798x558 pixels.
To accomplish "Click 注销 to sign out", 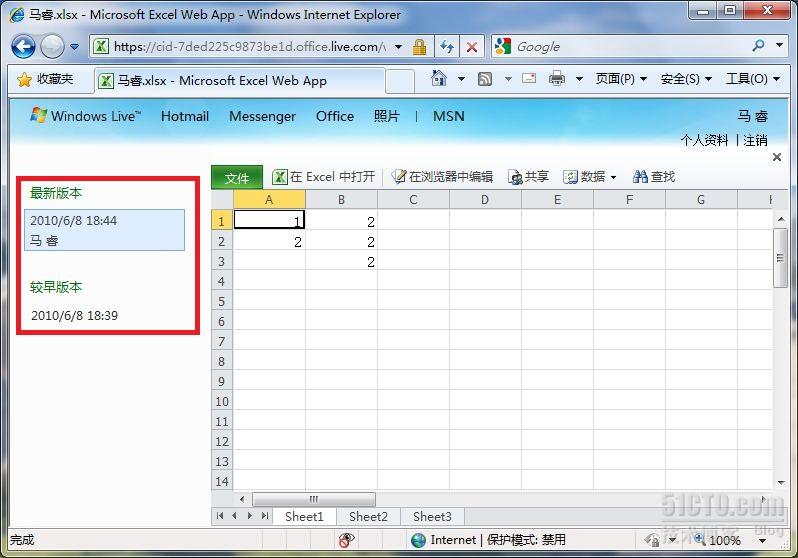I will pyautogui.click(x=755, y=140).
